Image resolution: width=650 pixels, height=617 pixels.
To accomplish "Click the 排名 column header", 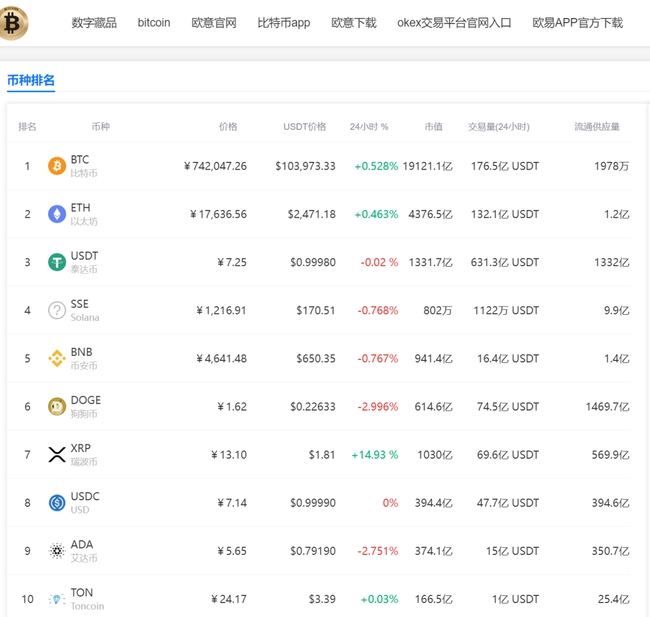I will click(27, 126).
